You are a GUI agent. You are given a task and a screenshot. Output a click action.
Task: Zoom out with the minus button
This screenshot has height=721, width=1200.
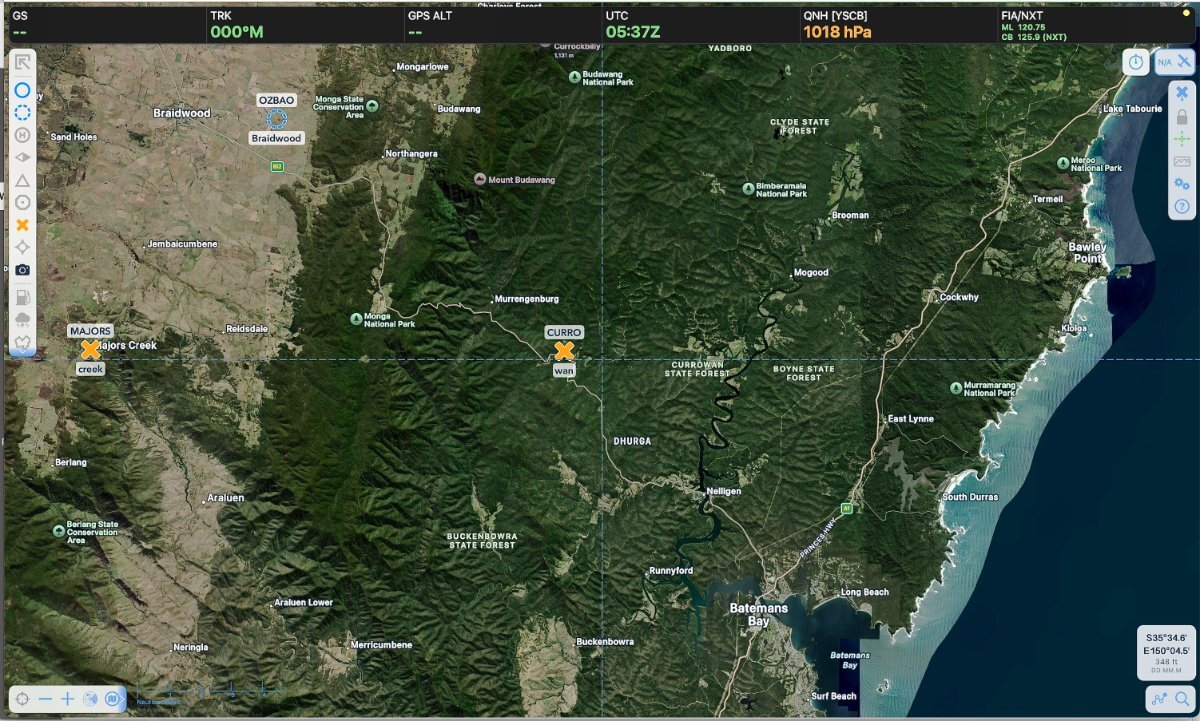coord(45,699)
